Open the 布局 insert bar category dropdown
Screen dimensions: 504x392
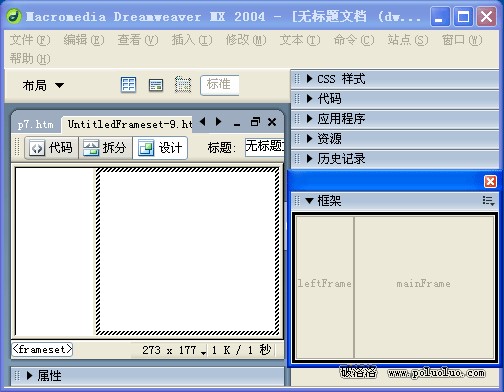tap(43, 86)
